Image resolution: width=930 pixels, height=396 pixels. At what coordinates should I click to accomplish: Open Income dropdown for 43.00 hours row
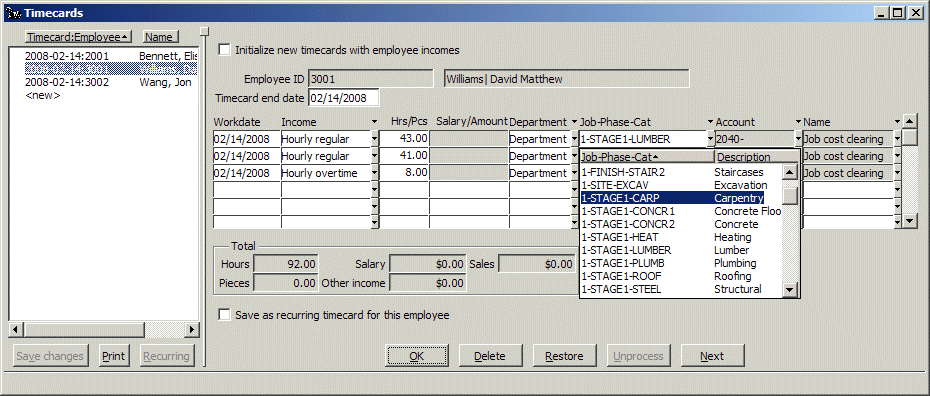click(x=374, y=139)
